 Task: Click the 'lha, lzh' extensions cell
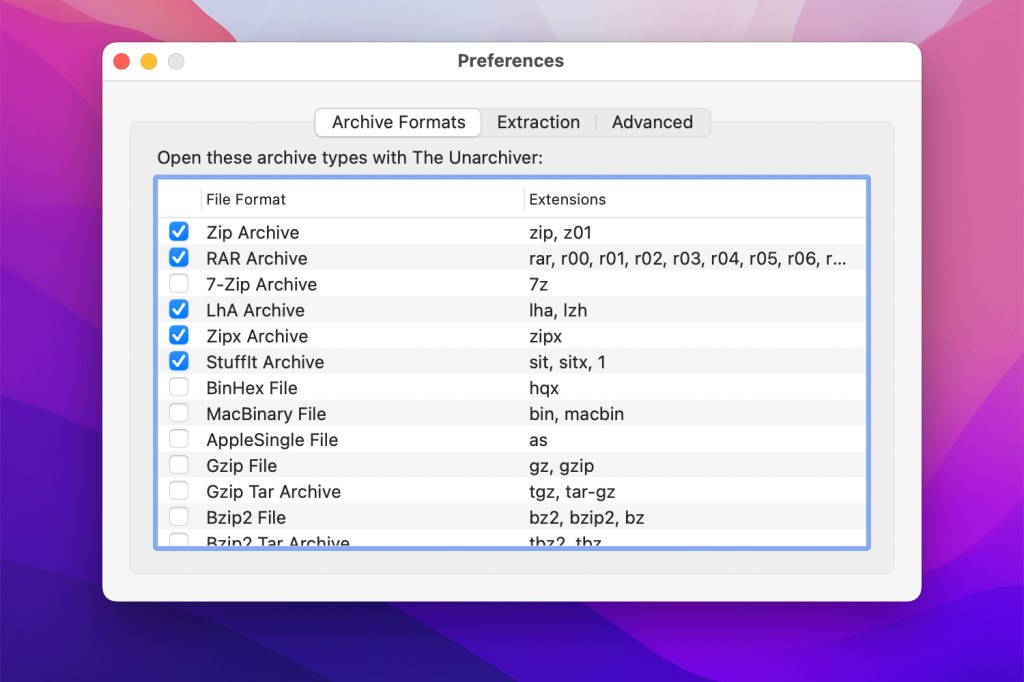[558, 310]
